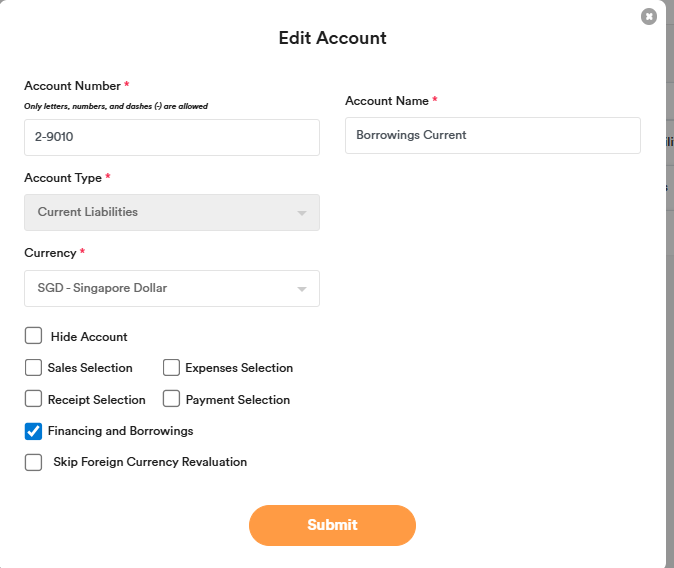
Task: Click the Financing and Borrowings label
Action: coord(120,431)
